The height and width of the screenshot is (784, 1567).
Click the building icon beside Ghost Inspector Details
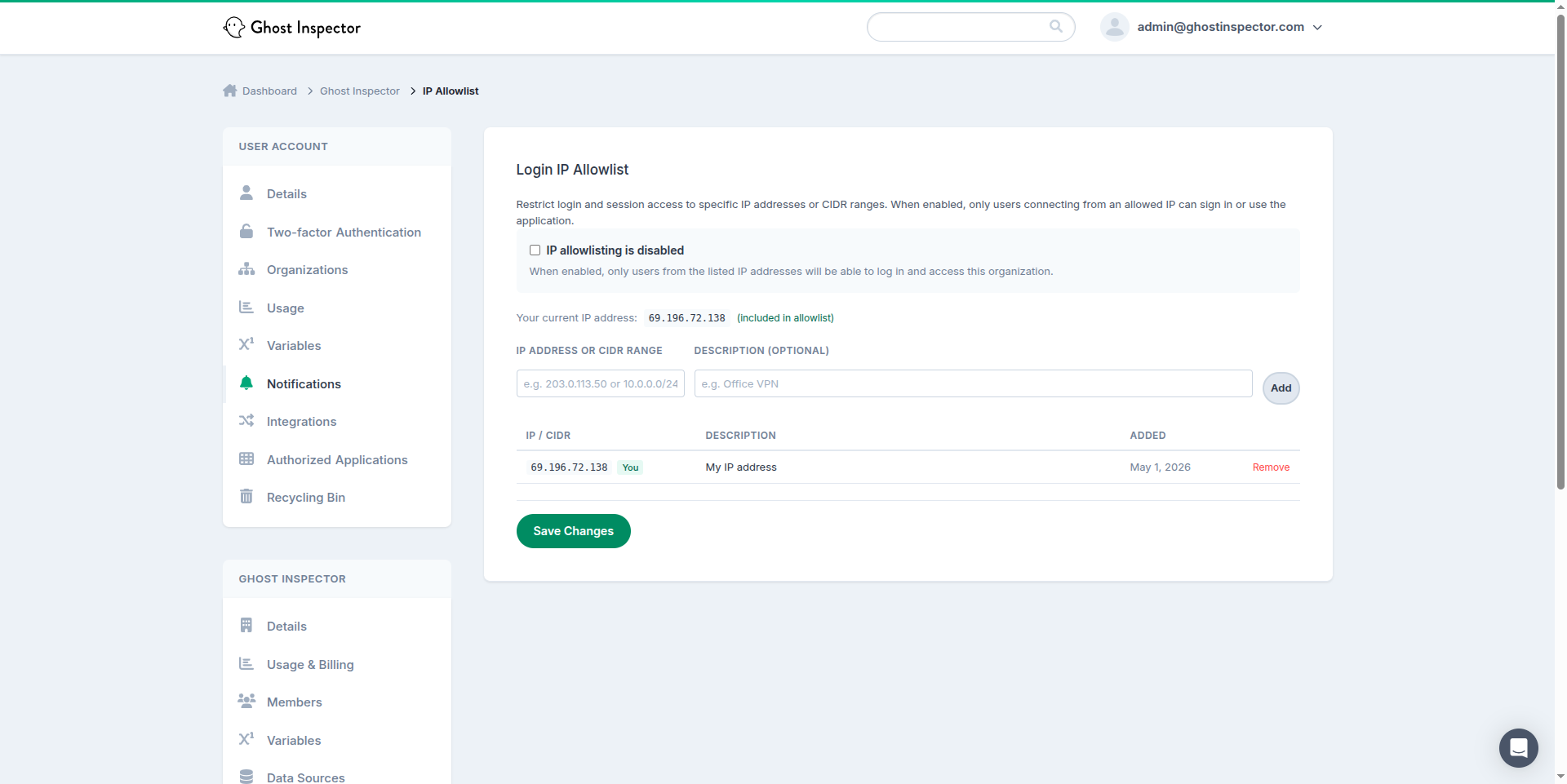[x=246, y=626]
